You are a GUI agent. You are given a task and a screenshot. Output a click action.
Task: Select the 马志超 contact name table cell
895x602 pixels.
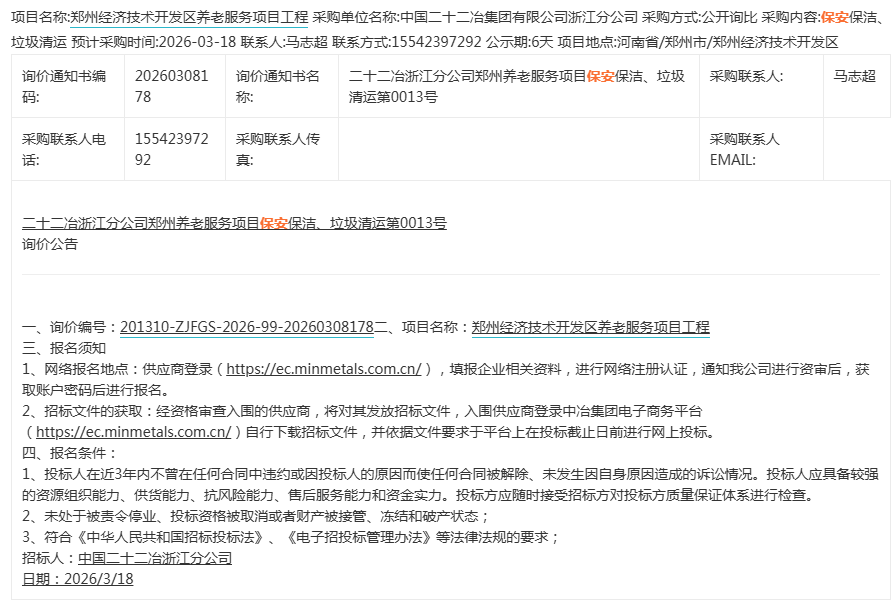tap(854, 77)
